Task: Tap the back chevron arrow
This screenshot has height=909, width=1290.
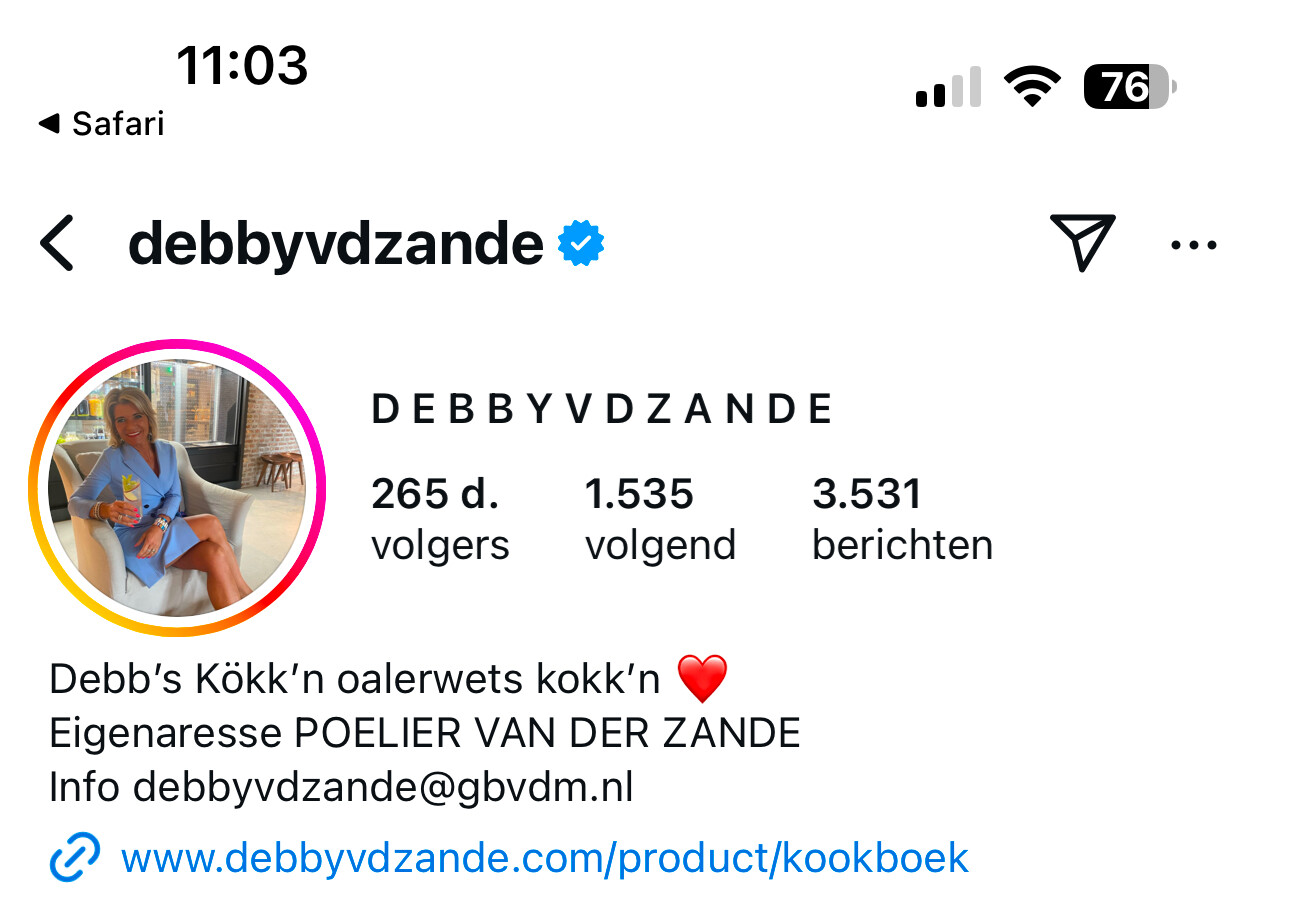Action: tap(57, 244)
